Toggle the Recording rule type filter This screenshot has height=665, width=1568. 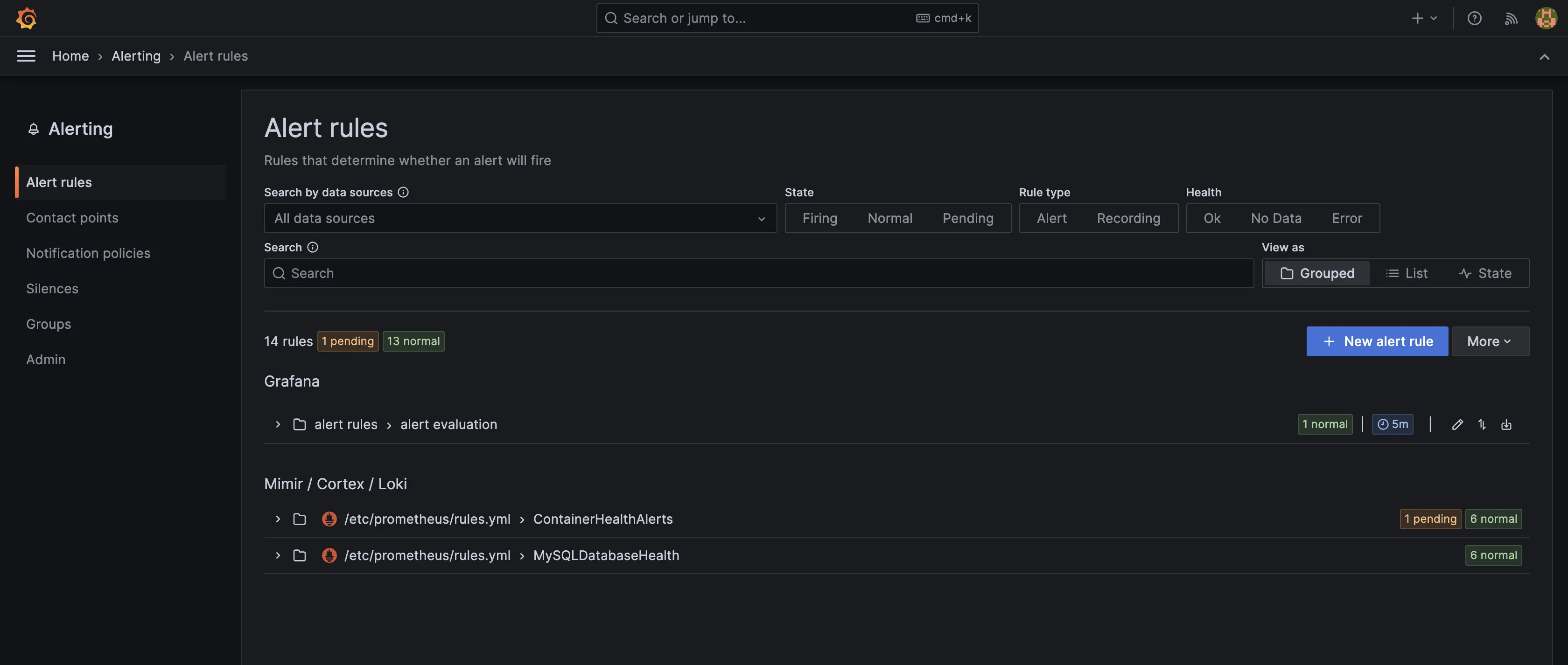click(1128, 218)
